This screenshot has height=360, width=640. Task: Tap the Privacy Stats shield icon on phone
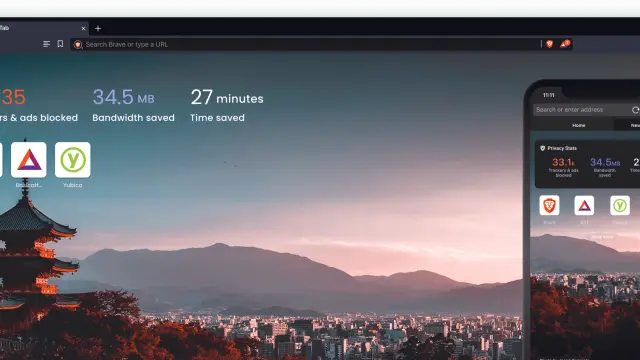tap(542, 148)
